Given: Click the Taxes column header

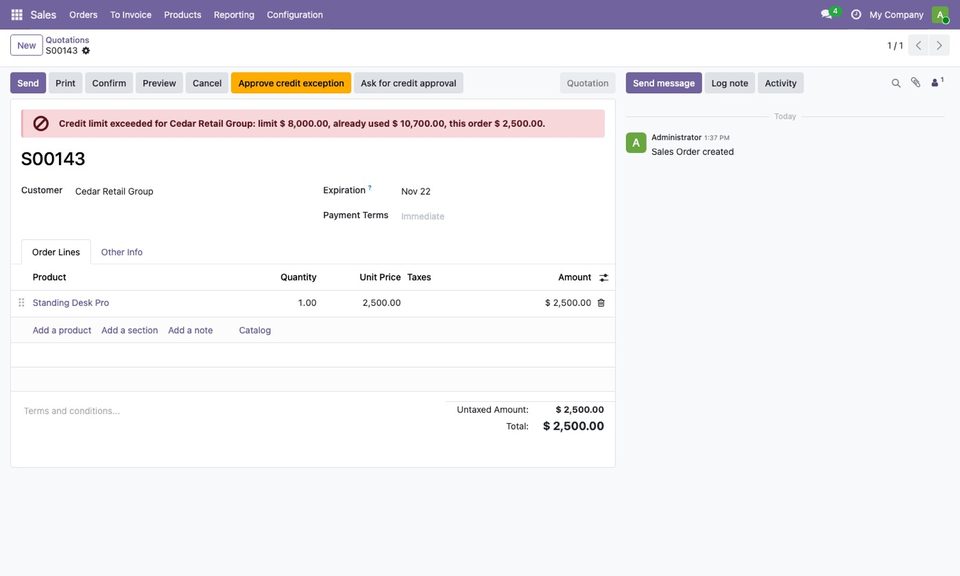Looking at the screenshot, I should [419, 277].
